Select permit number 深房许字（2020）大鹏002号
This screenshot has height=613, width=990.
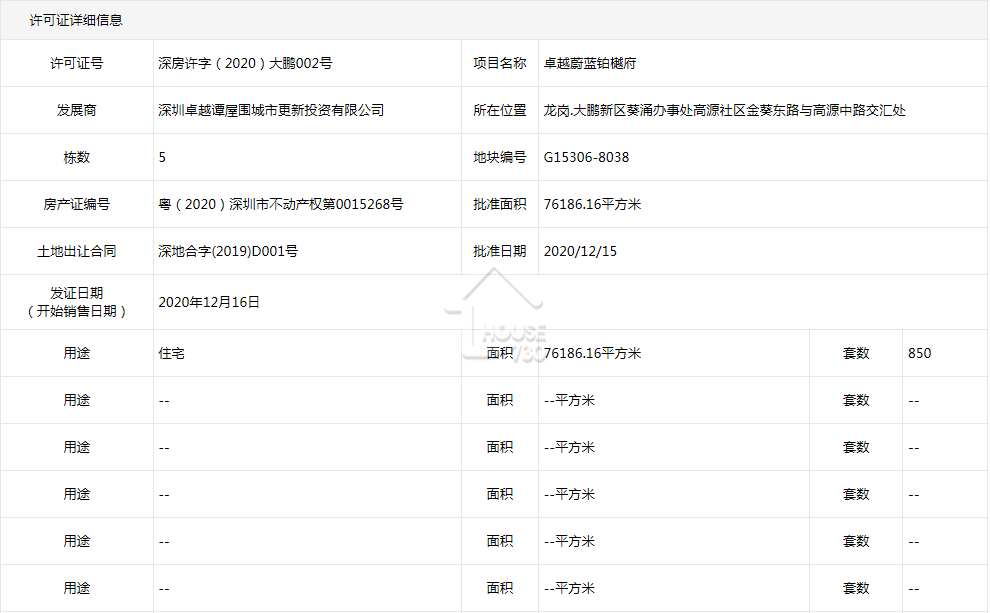(x=245, y=63)
